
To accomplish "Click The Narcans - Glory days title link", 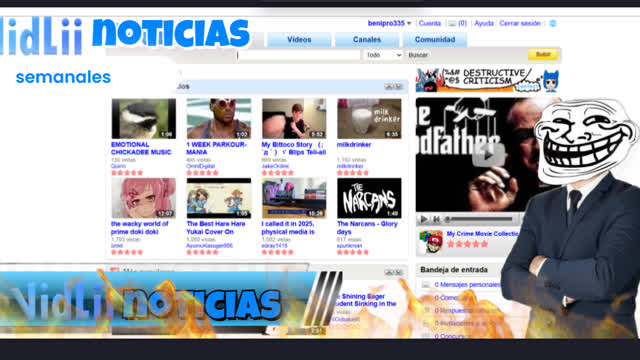I will [x=367, y=228].
